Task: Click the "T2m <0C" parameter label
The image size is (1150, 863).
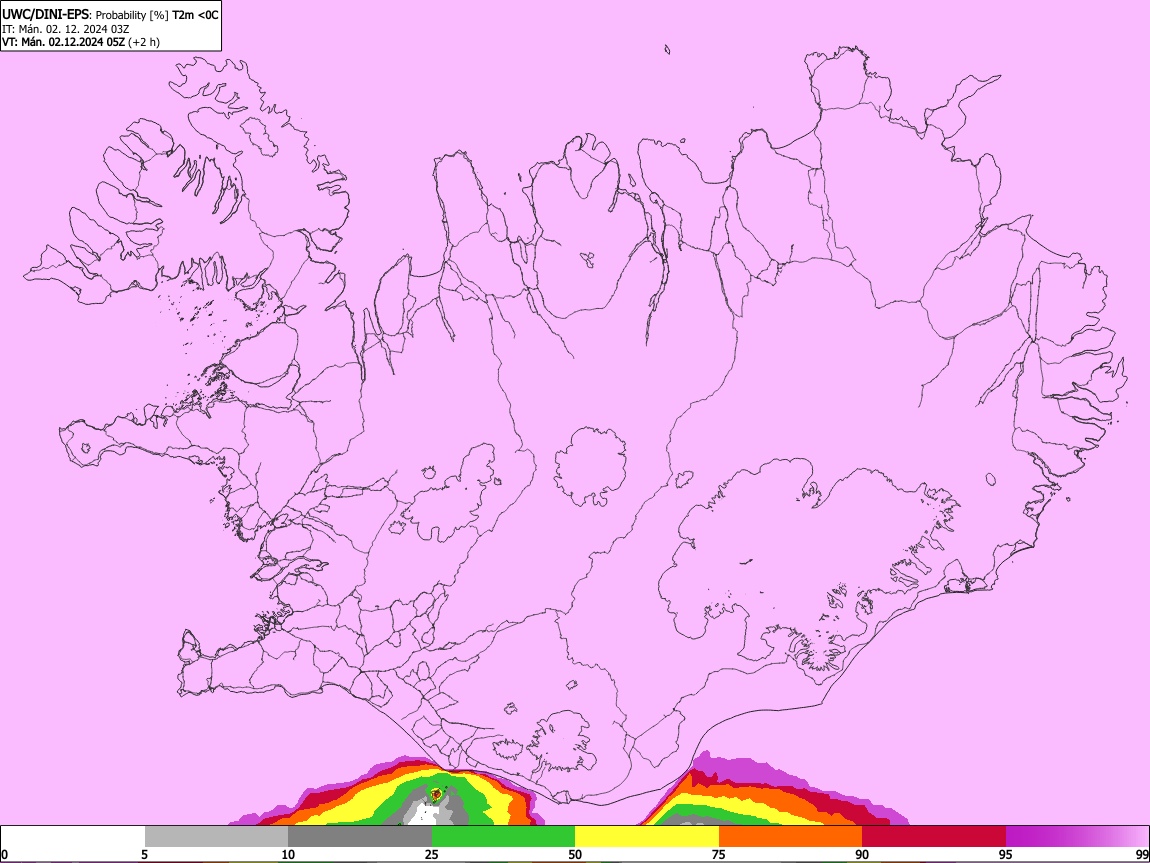Action: (195, 15)
